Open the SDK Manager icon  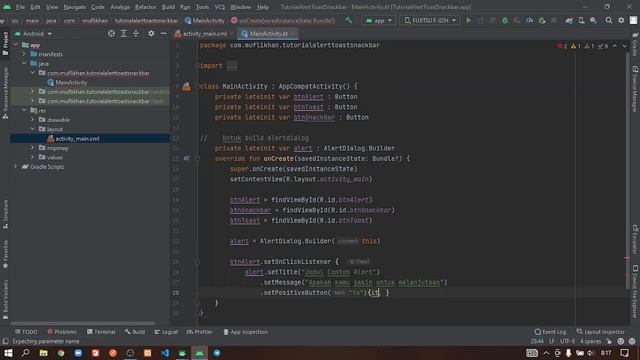click(593, 20)
